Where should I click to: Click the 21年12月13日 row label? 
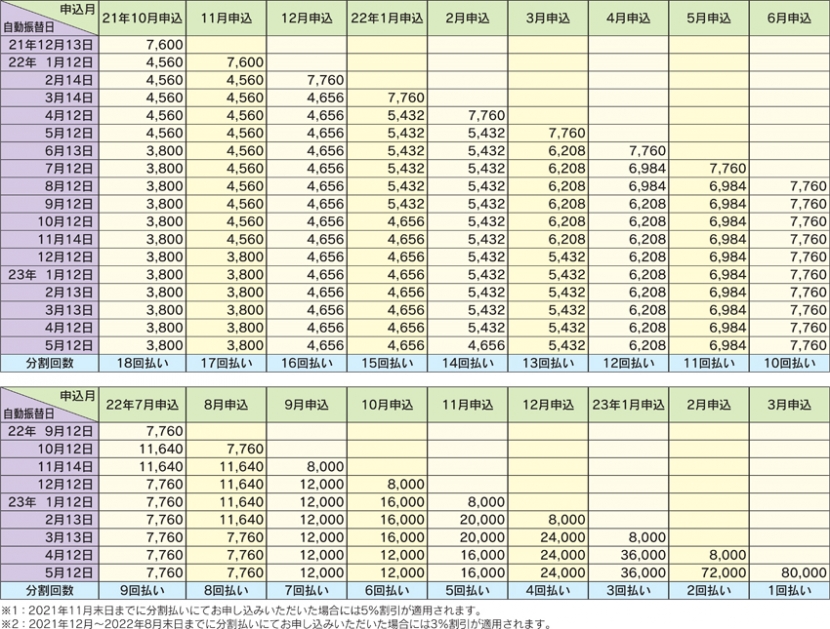(x=50, y=45)
